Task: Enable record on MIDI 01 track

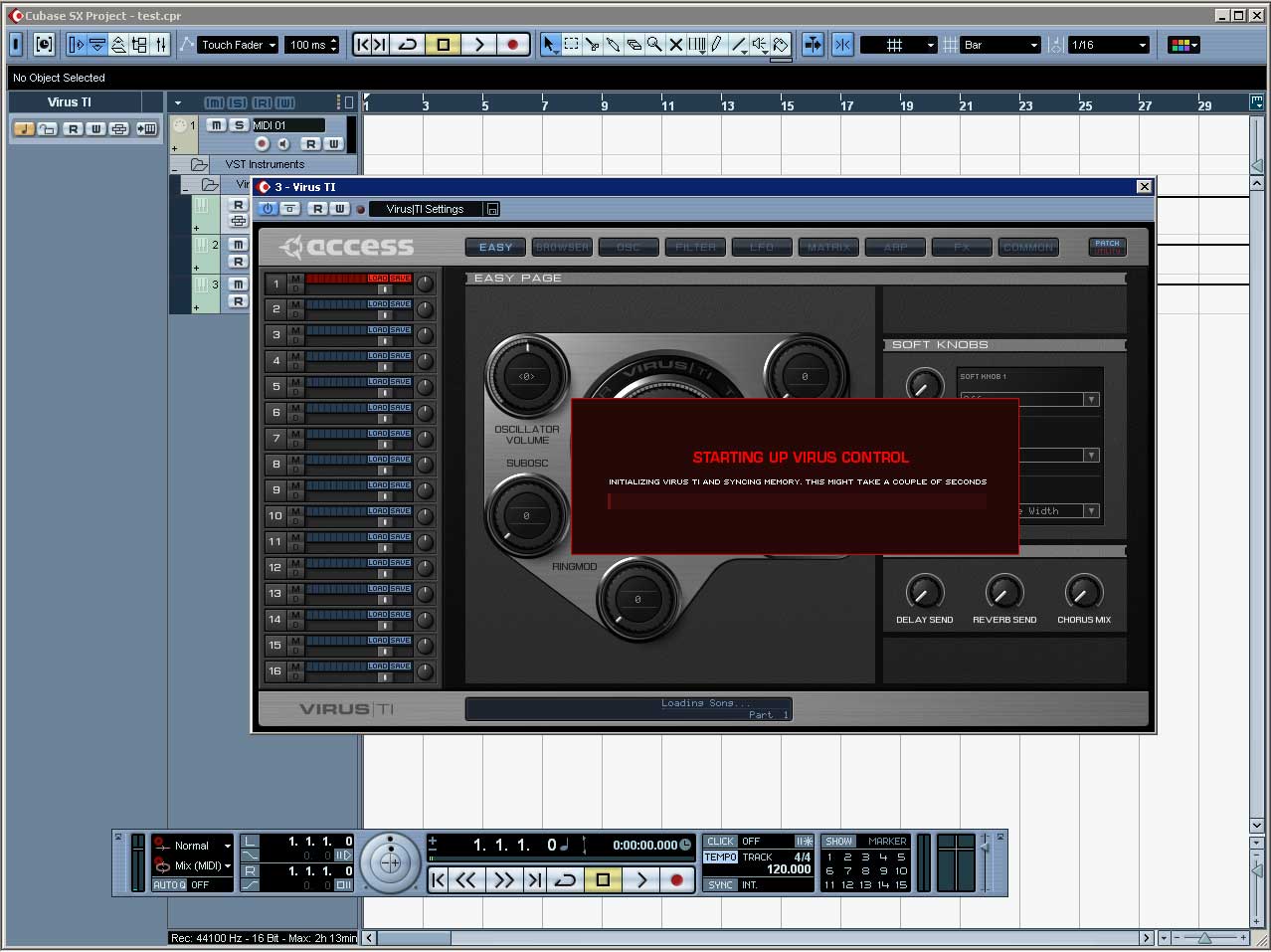Action: click(x=263, y=144)
